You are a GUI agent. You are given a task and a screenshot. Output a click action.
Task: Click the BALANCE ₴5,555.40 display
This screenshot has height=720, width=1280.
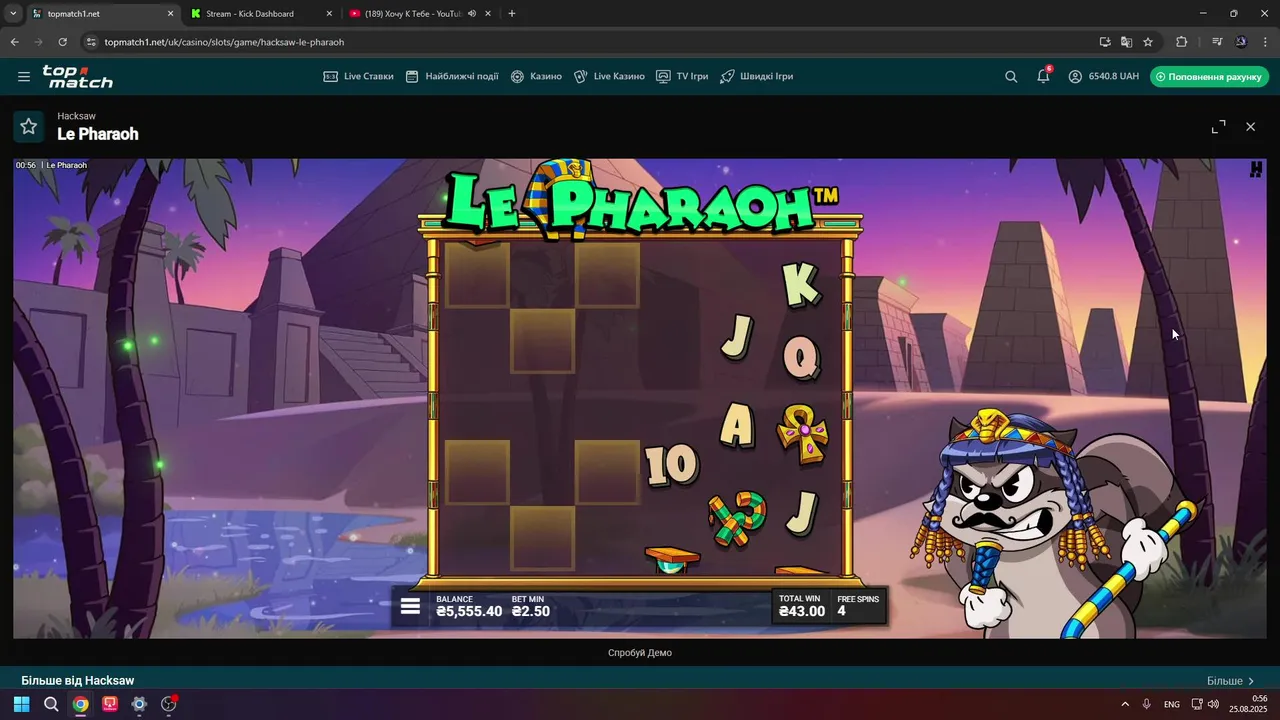(469, 606)
